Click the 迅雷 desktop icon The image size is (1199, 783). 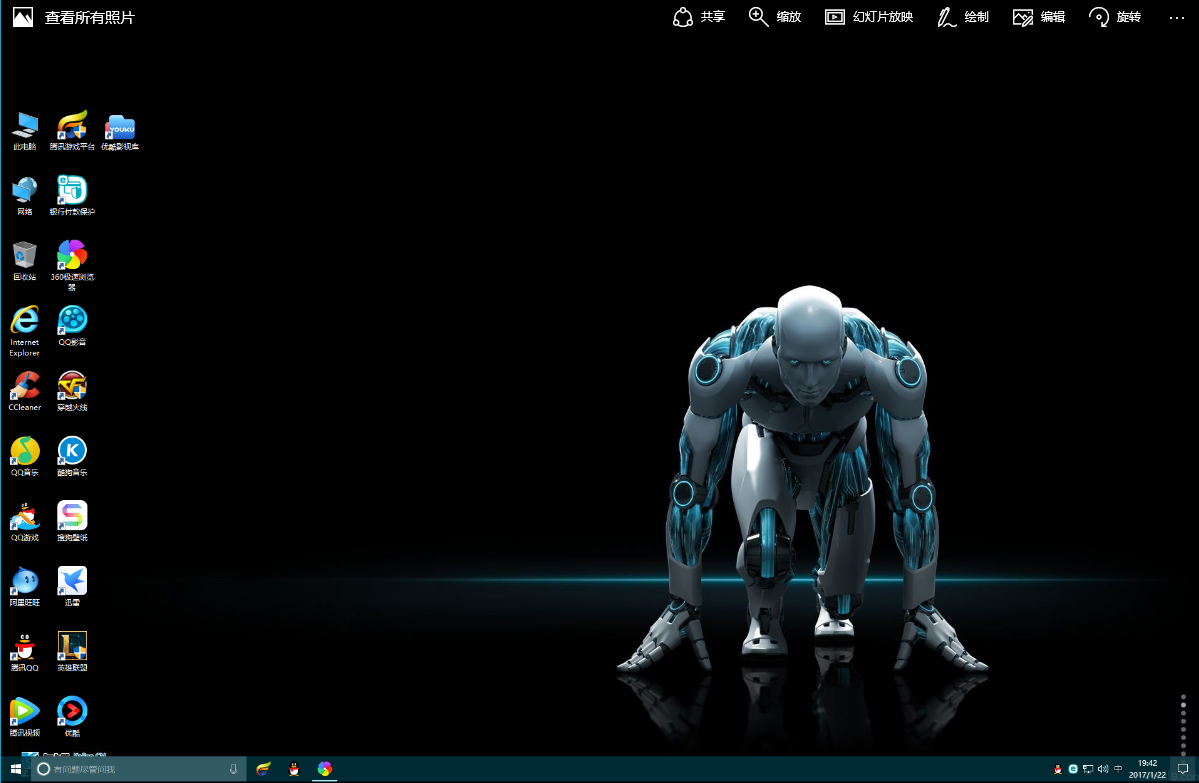coord(72,581)
